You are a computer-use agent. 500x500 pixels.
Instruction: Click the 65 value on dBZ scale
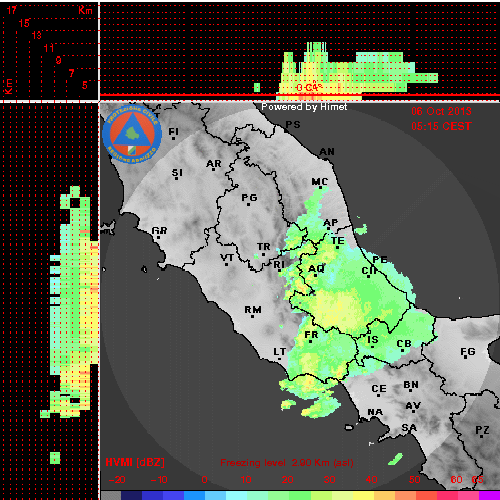click(x=477, y=480)
